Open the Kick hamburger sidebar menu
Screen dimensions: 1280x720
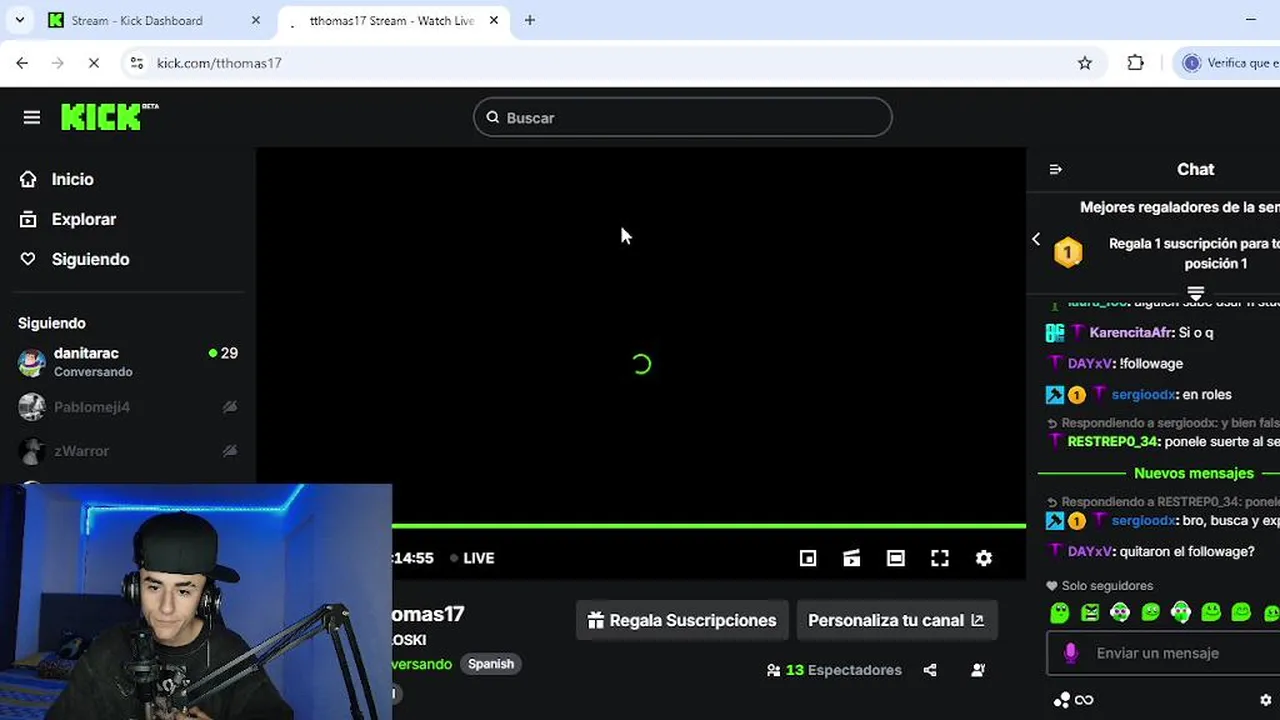click(x=32, y=118)
